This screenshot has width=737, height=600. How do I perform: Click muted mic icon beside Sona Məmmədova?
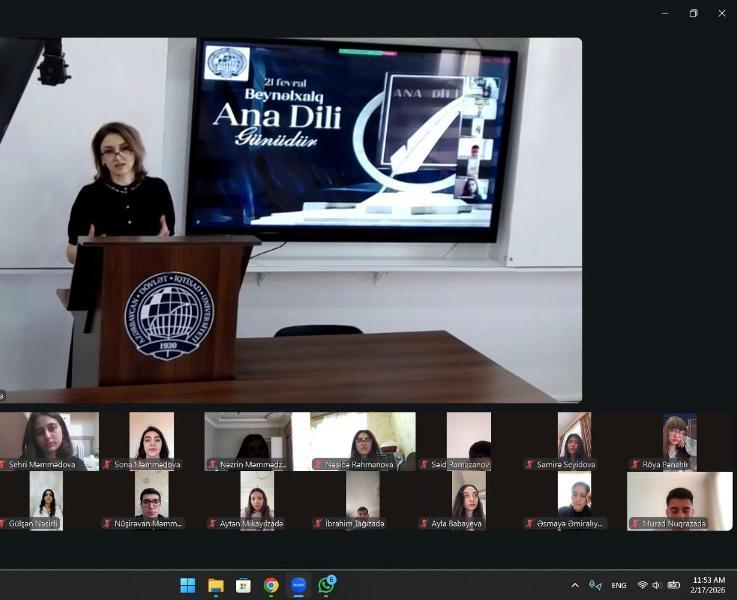click(107, 465)
